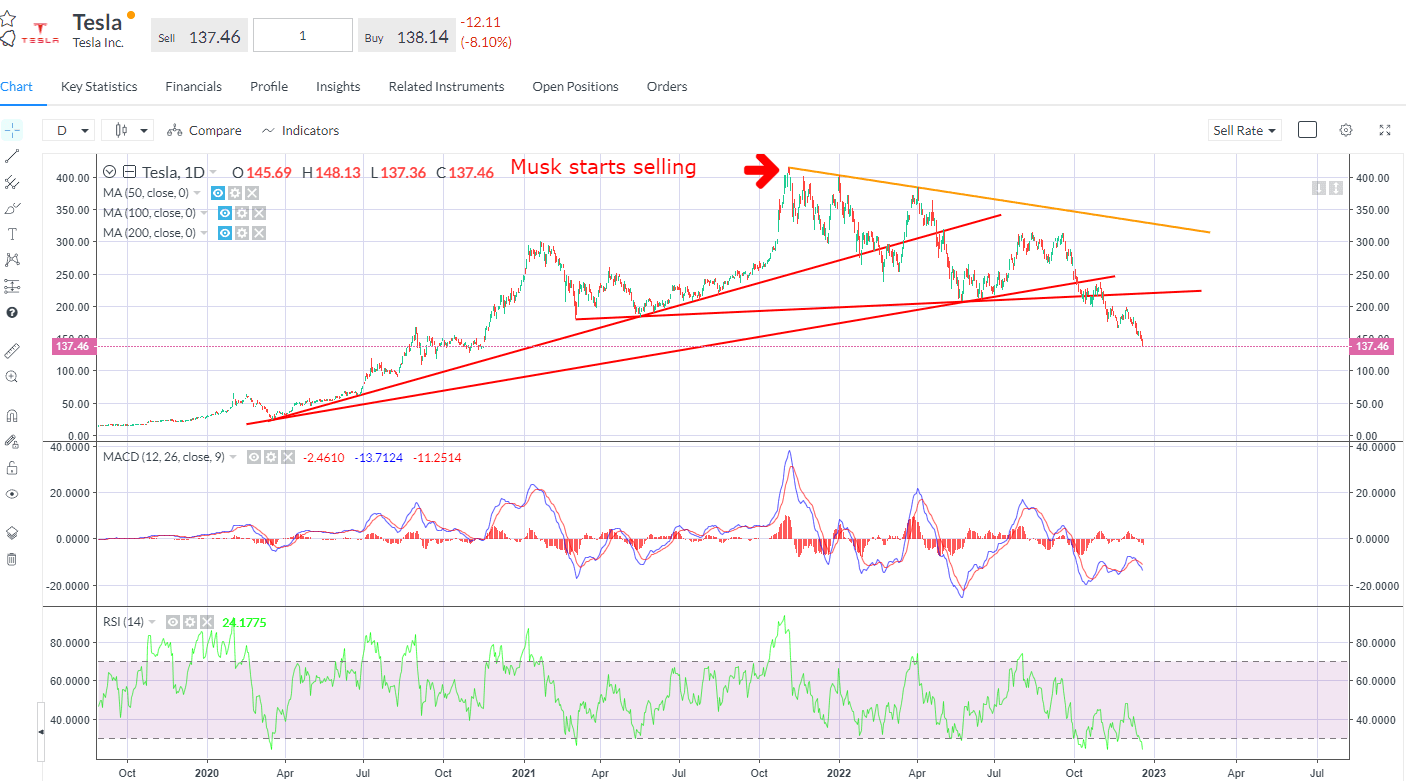Hide the MA 100 indicator
Screen dimensions: 1406x781
coord(224,213)
